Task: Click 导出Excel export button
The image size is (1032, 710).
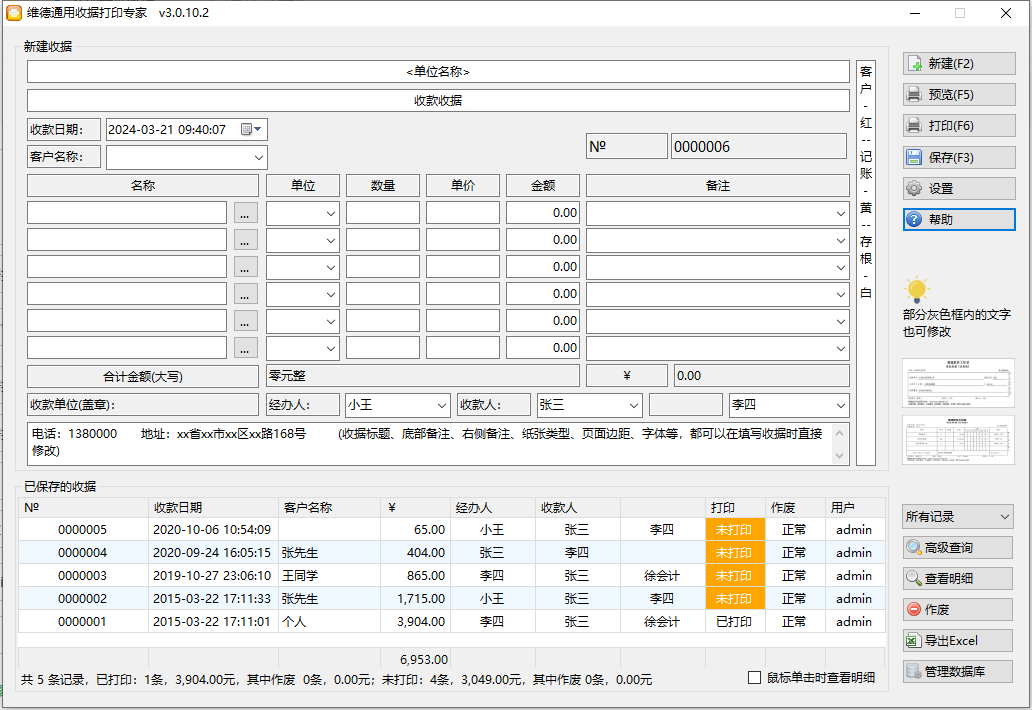Action: coord(957,641)
